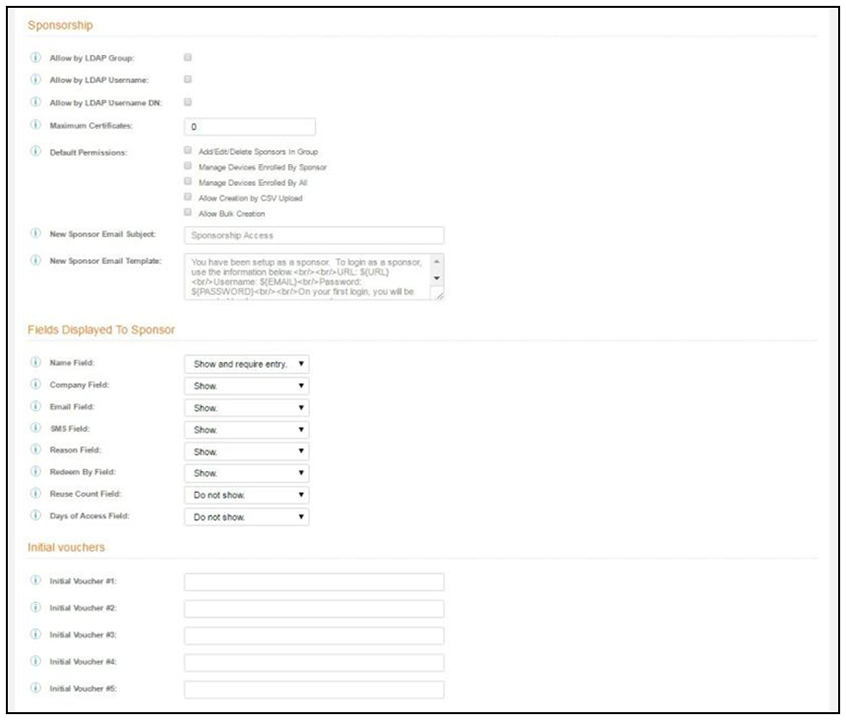This screenshot has height=720, width=846.
Task: Click info icon beside Company Field
Action: click(35, 384)
